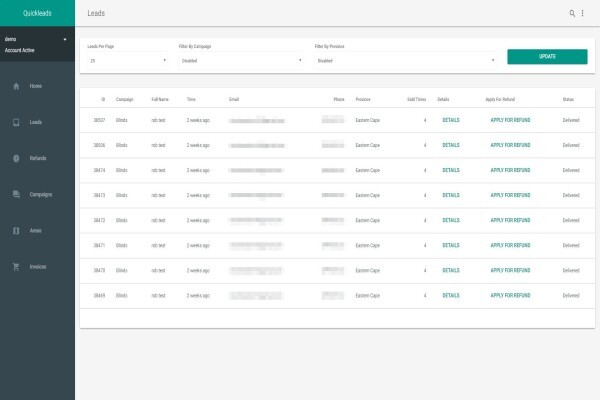The image size is (600, 400).
Task: Open the Filter By Province dropdown
Action: [x=405, y=60]
